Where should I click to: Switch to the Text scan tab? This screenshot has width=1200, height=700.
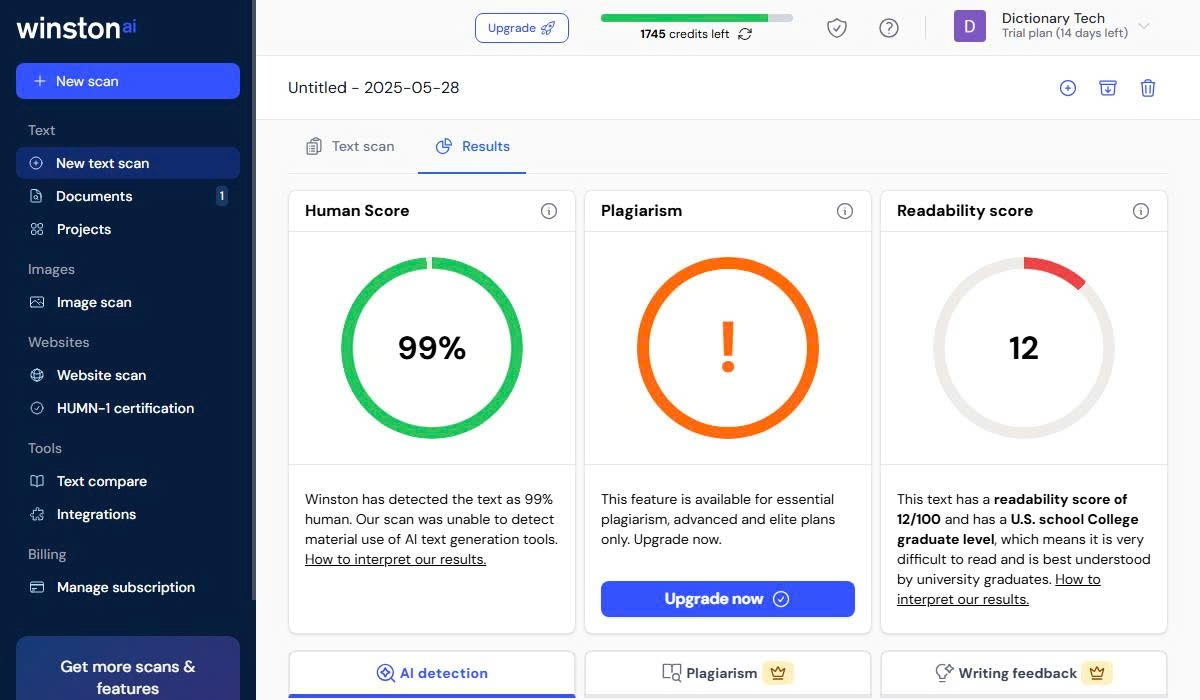coord(350,146)
